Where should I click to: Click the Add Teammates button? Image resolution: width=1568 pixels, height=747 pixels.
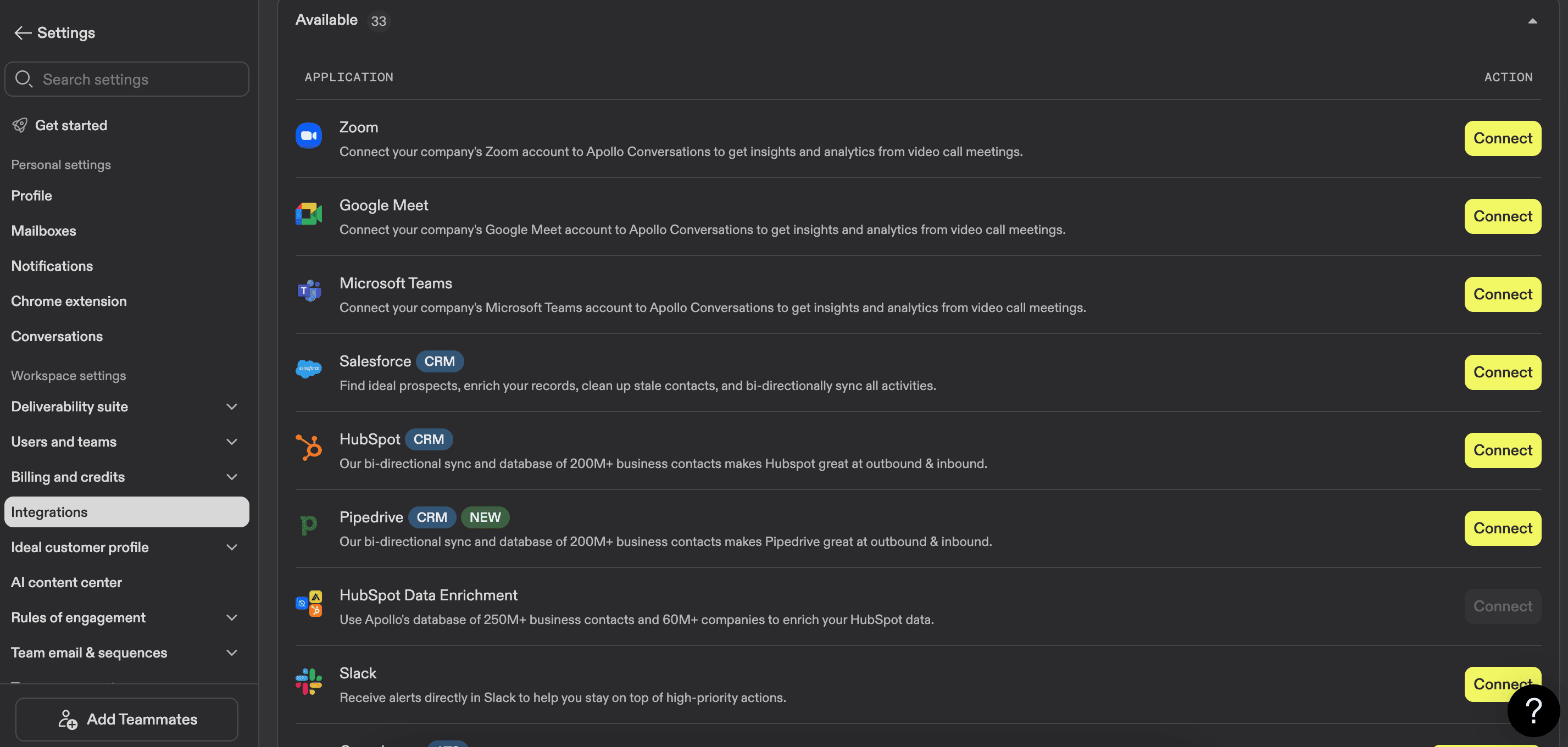coord(126,719)
